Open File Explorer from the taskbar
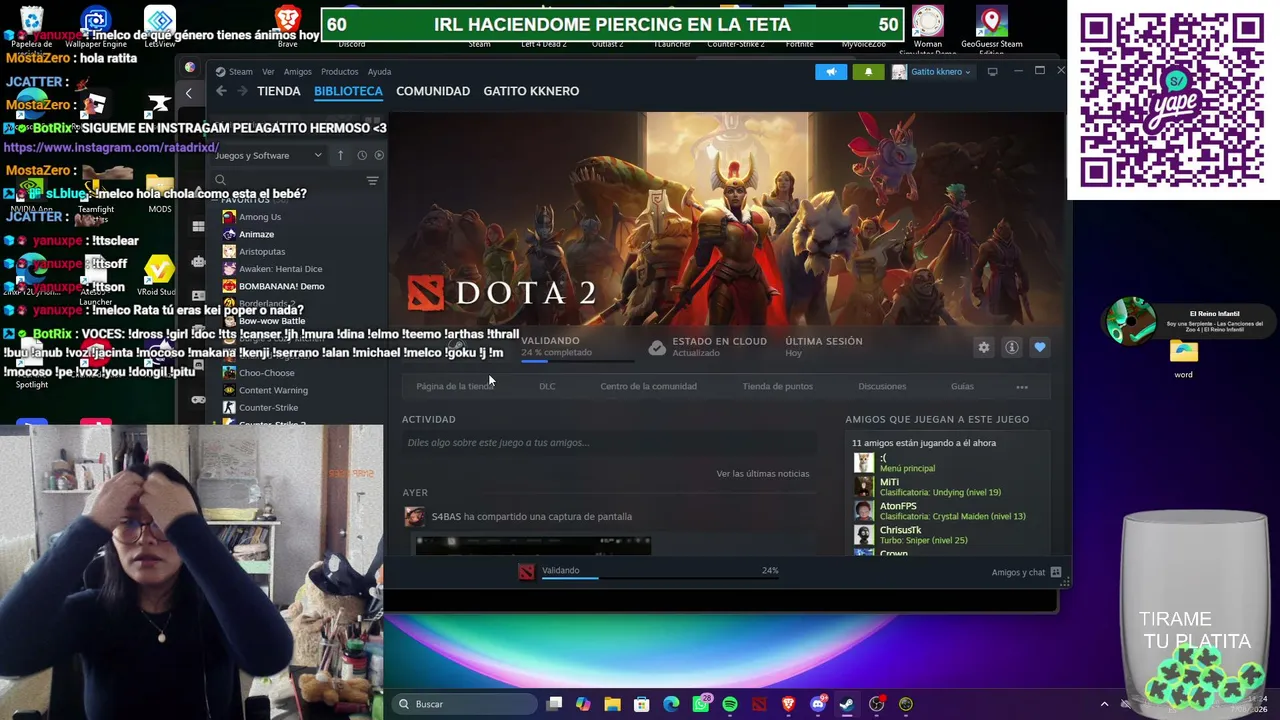1280x720 pixels. pos(612,704)
